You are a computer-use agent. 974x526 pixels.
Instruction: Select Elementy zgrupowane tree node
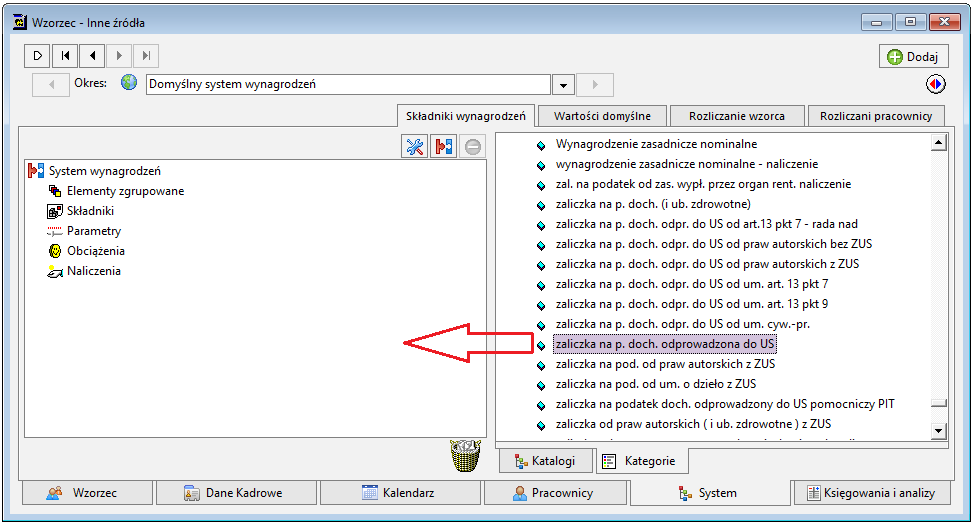(x=125, y=191)
